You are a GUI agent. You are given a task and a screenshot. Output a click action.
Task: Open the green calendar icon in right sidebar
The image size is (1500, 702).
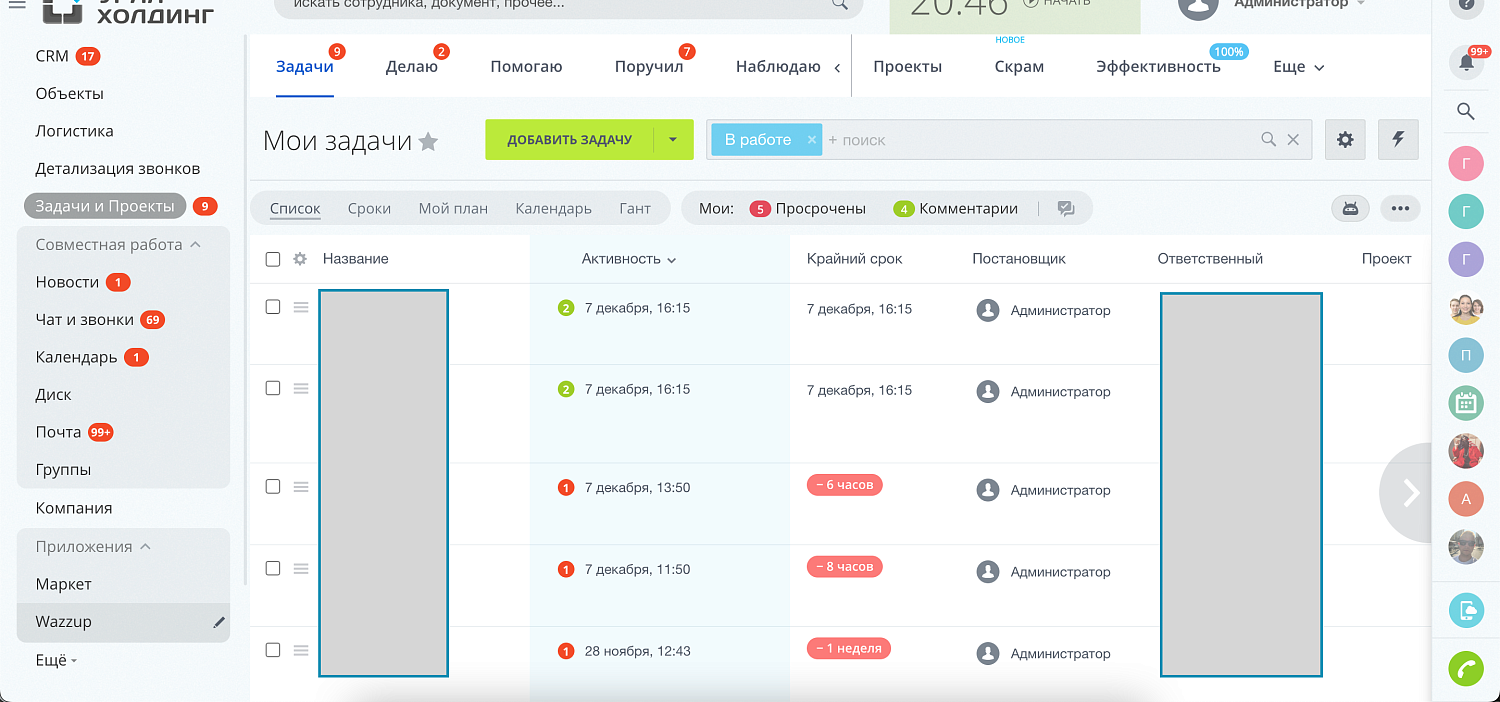tap(1466, 404)
